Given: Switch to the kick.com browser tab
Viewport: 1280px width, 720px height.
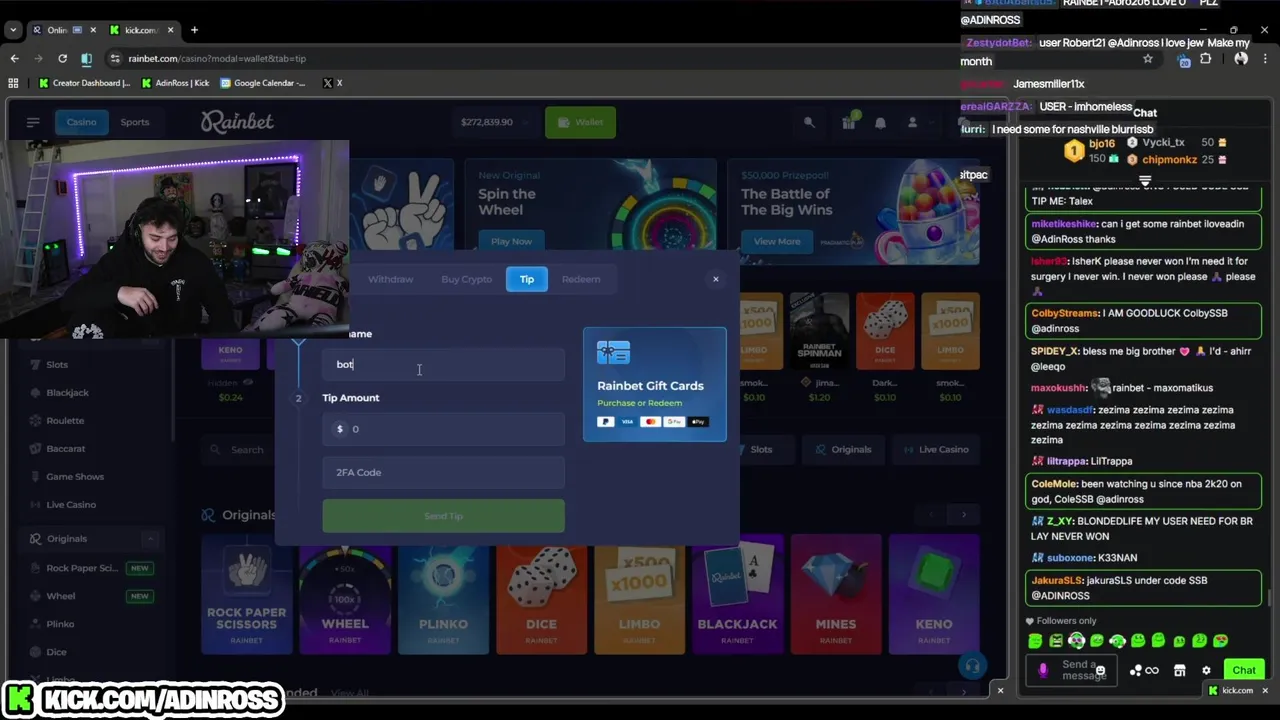Looking at the screenshot, I should [142, 30].
